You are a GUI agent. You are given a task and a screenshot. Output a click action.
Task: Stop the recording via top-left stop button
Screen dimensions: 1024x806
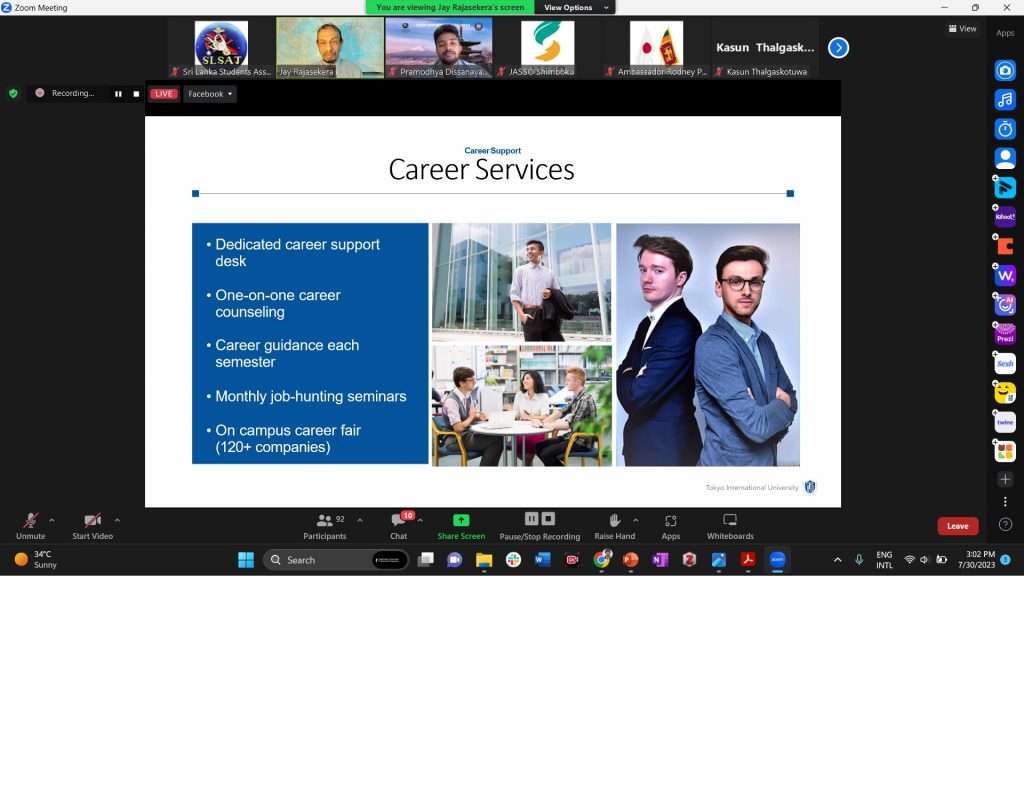click(136, 94)
